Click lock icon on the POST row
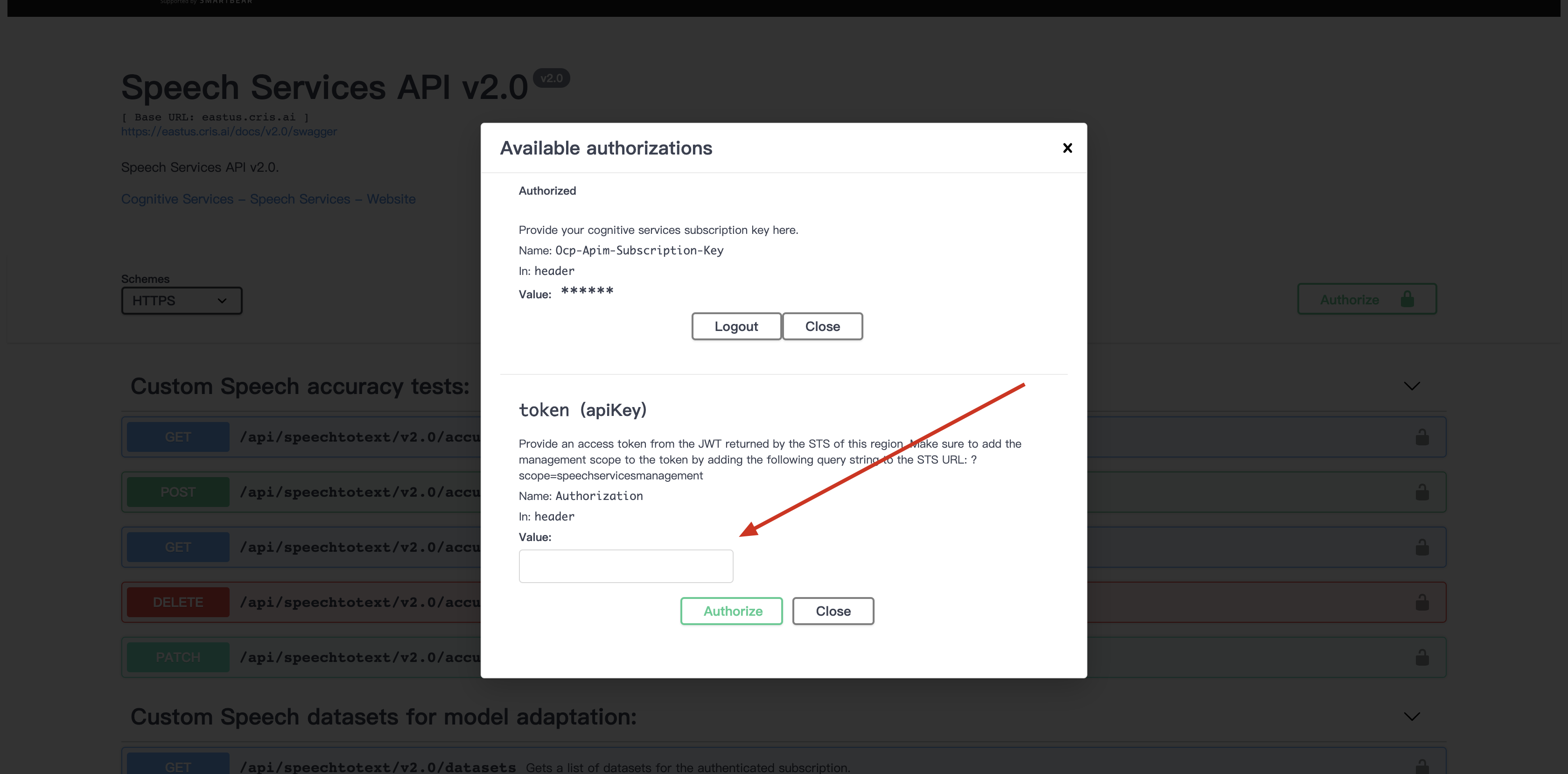Image resolution: width=1568 pixels, height=774 pixels. tap(1422, 492)
